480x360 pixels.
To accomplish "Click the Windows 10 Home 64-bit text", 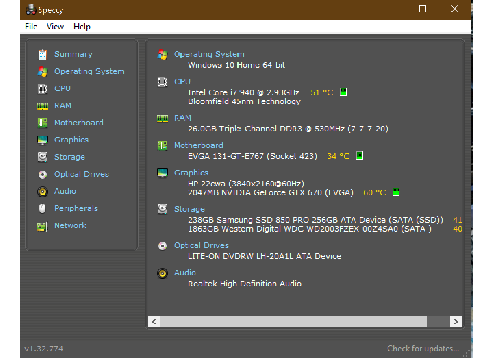I will (237, 65).
